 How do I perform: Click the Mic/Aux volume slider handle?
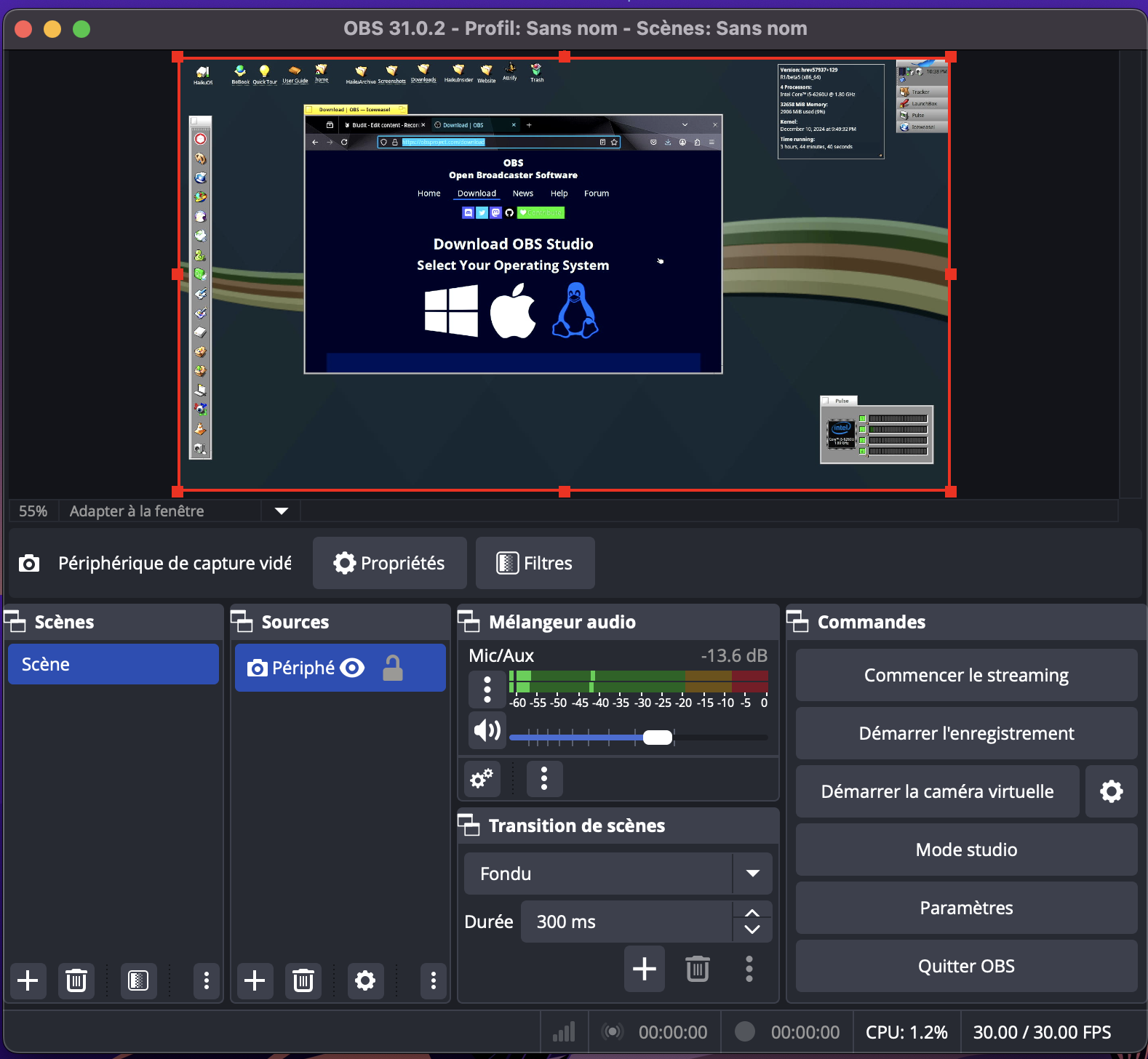(658, 738)
